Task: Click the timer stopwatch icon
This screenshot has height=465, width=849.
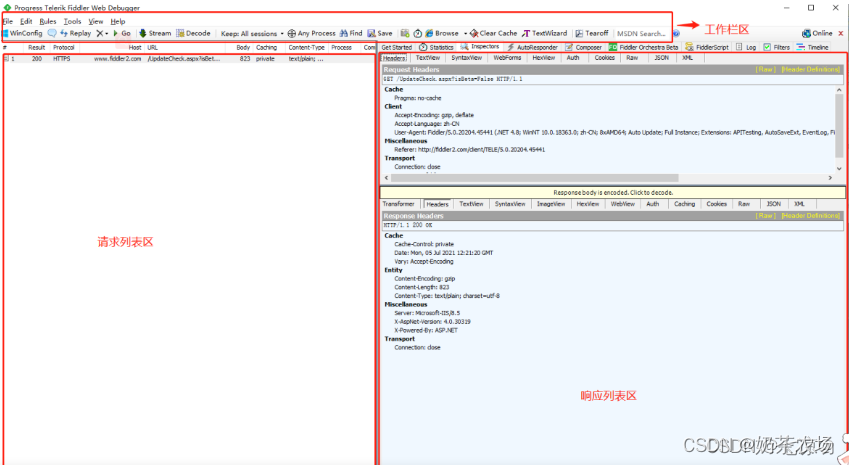Action: click(x=417, y=33)
